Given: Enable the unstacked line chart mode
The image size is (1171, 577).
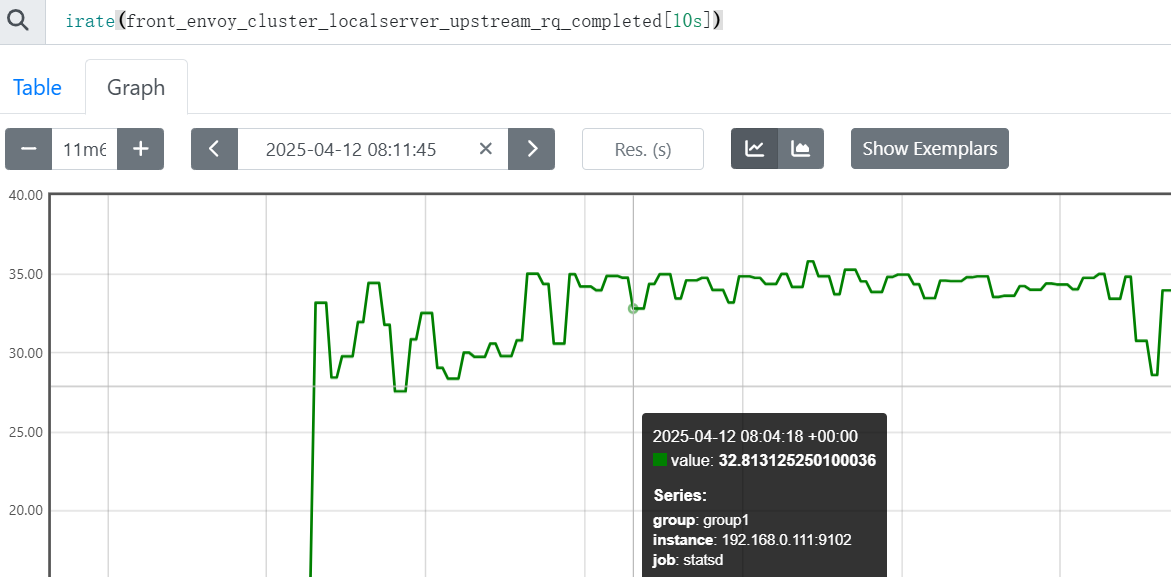Looking at the screenshot, I should pos(755,149).
